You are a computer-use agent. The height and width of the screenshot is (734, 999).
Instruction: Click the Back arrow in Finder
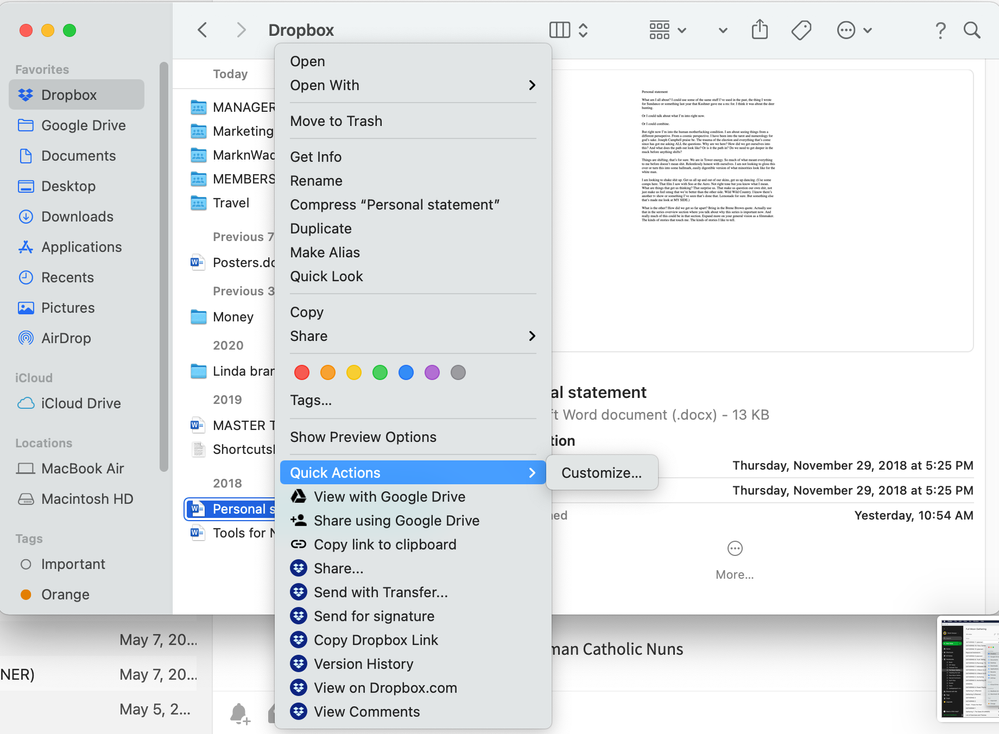pyautogui.click(x=203, y=30)
